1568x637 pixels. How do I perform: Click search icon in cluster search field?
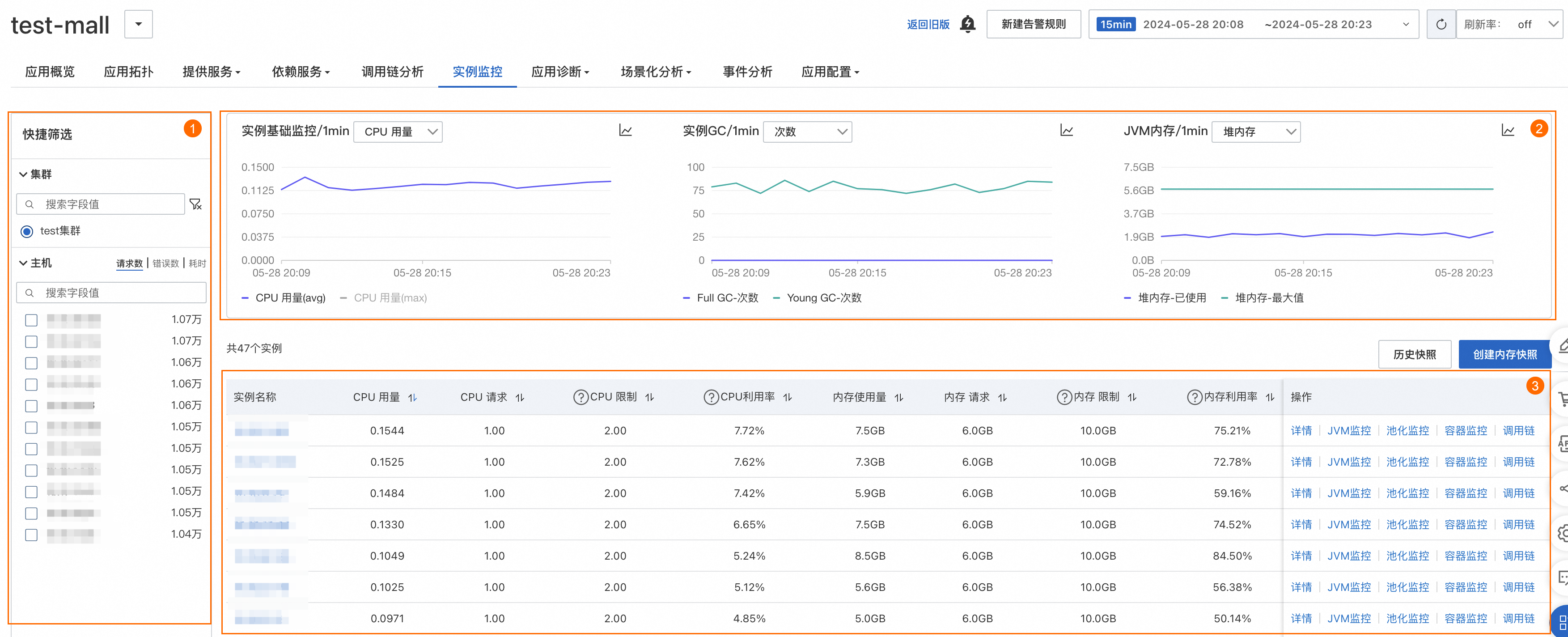pyautogui.click(x=29, y=204)
